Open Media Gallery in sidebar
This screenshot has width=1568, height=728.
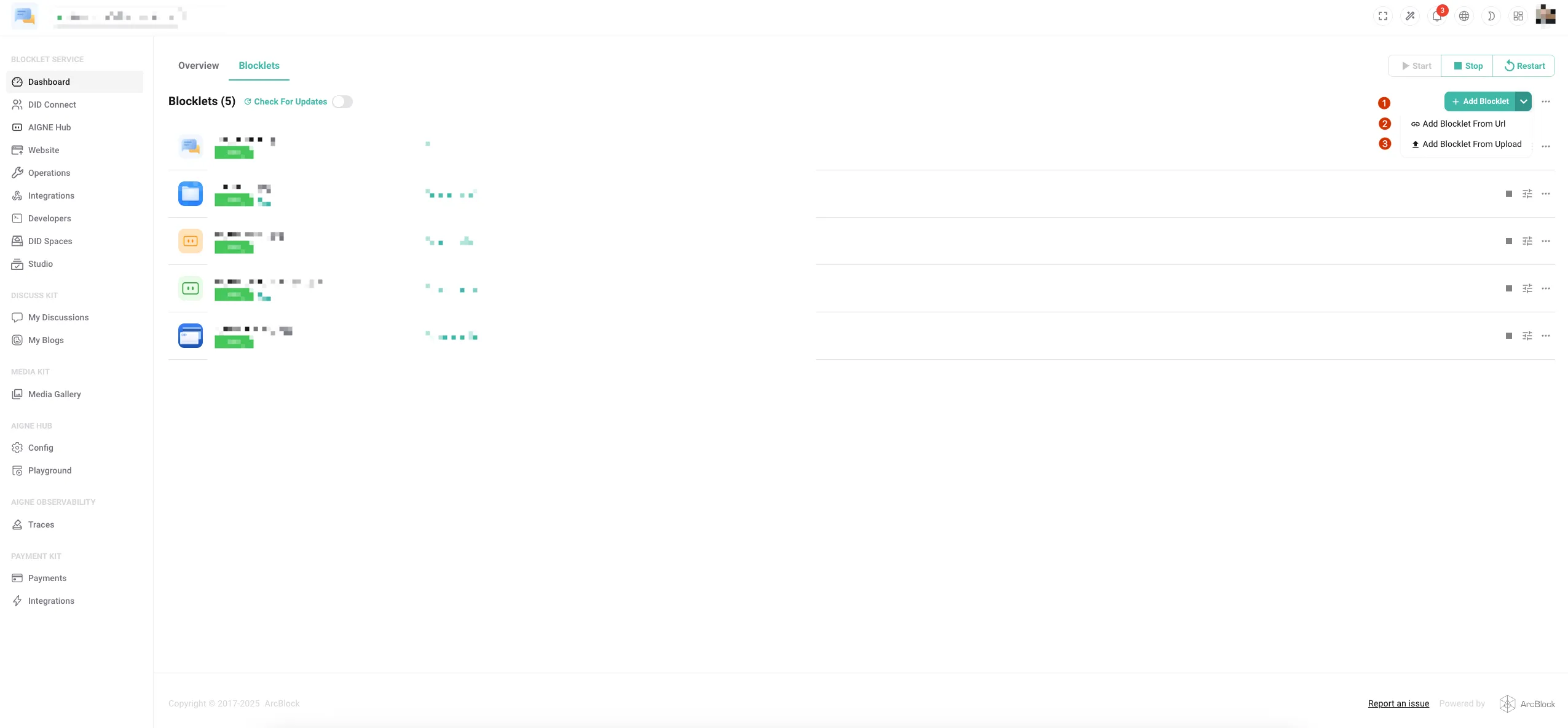point(54,394)
